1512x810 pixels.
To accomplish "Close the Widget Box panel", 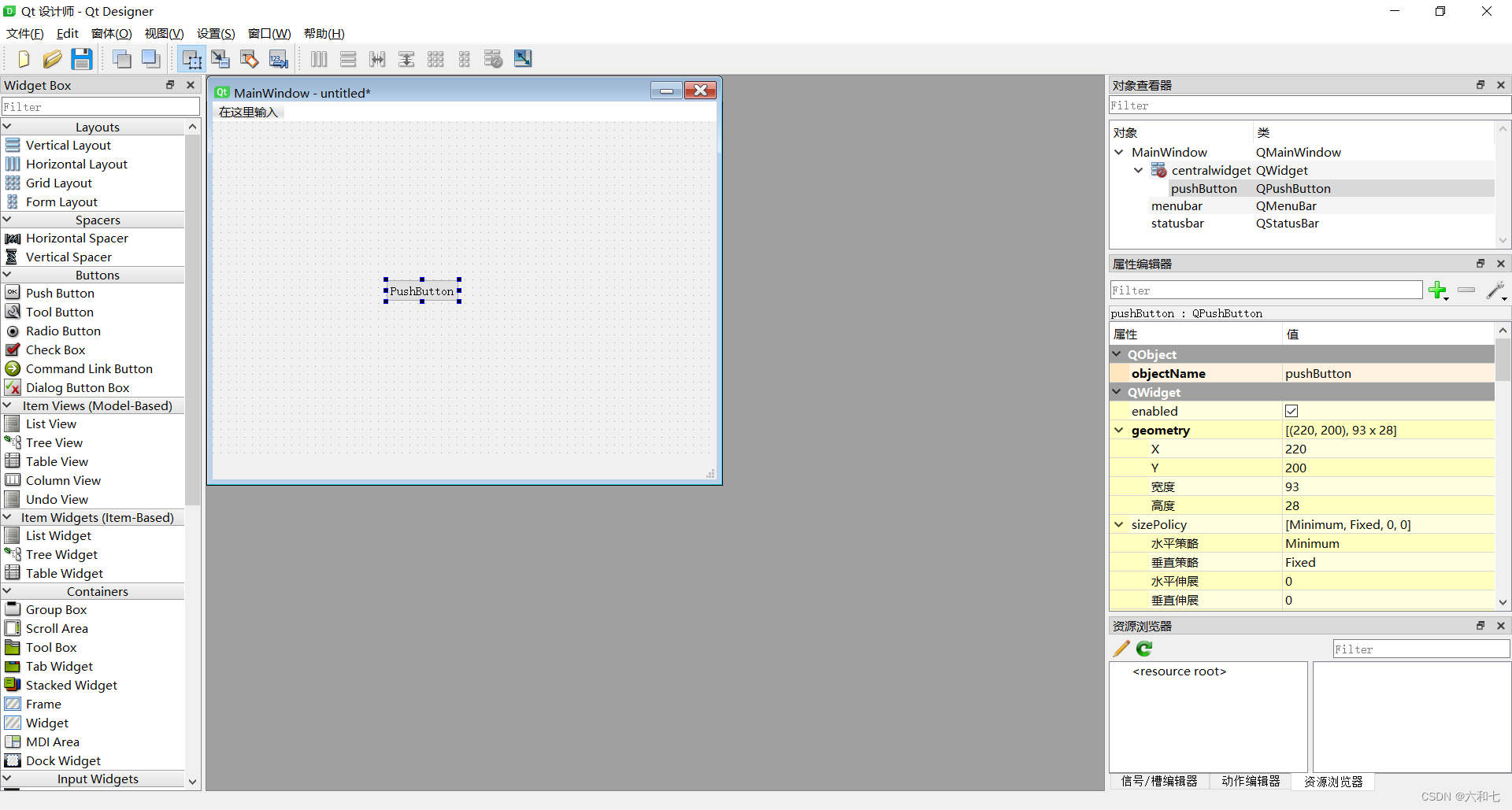I will point(190,85).
